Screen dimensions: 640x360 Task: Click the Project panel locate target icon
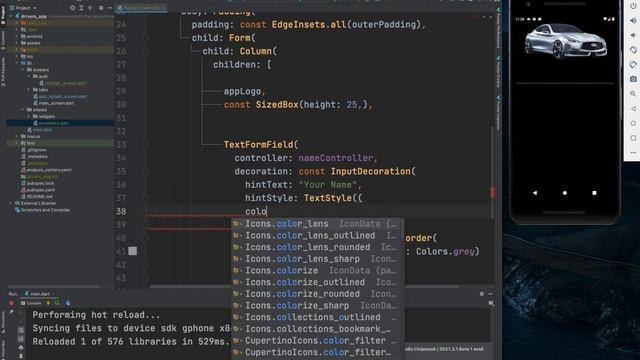pyautogui.click(x=73, y=8)
